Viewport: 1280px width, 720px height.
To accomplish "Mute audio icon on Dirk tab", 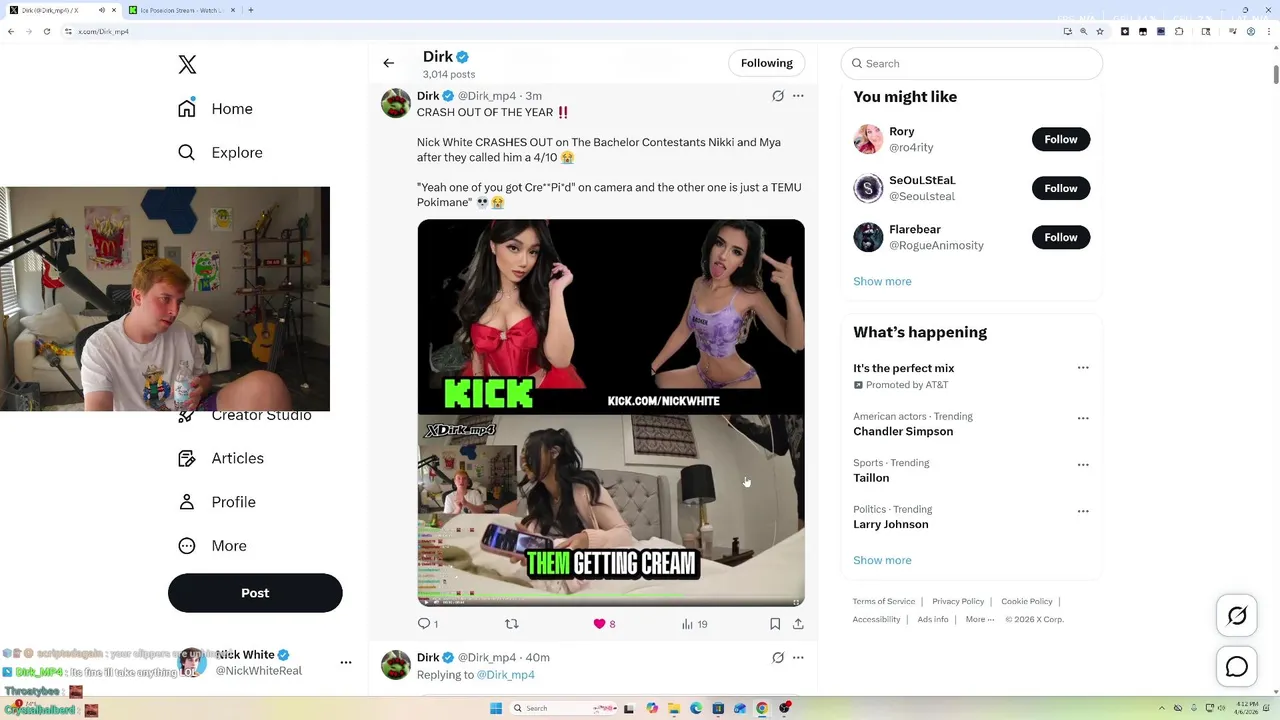I will 101,10.
